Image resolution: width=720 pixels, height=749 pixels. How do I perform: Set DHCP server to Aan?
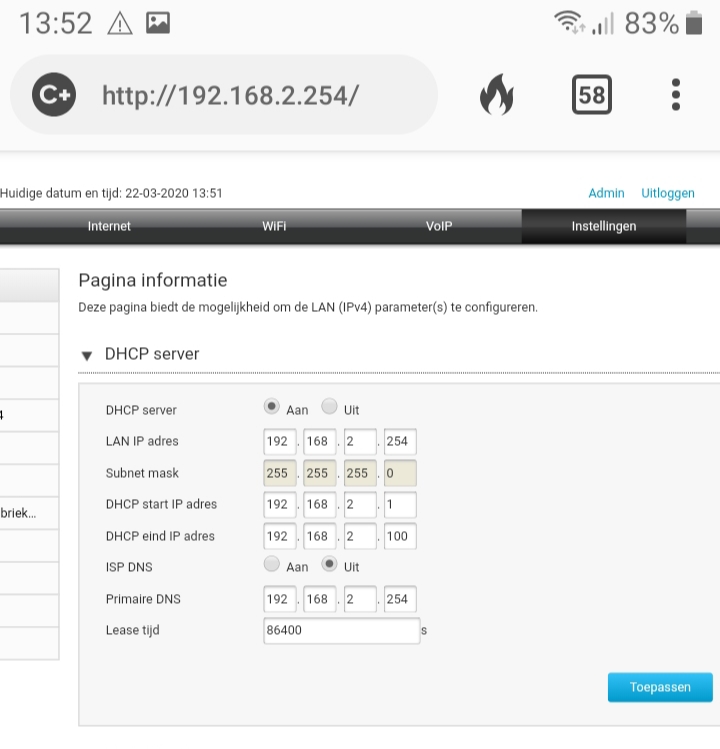[271, 407]
